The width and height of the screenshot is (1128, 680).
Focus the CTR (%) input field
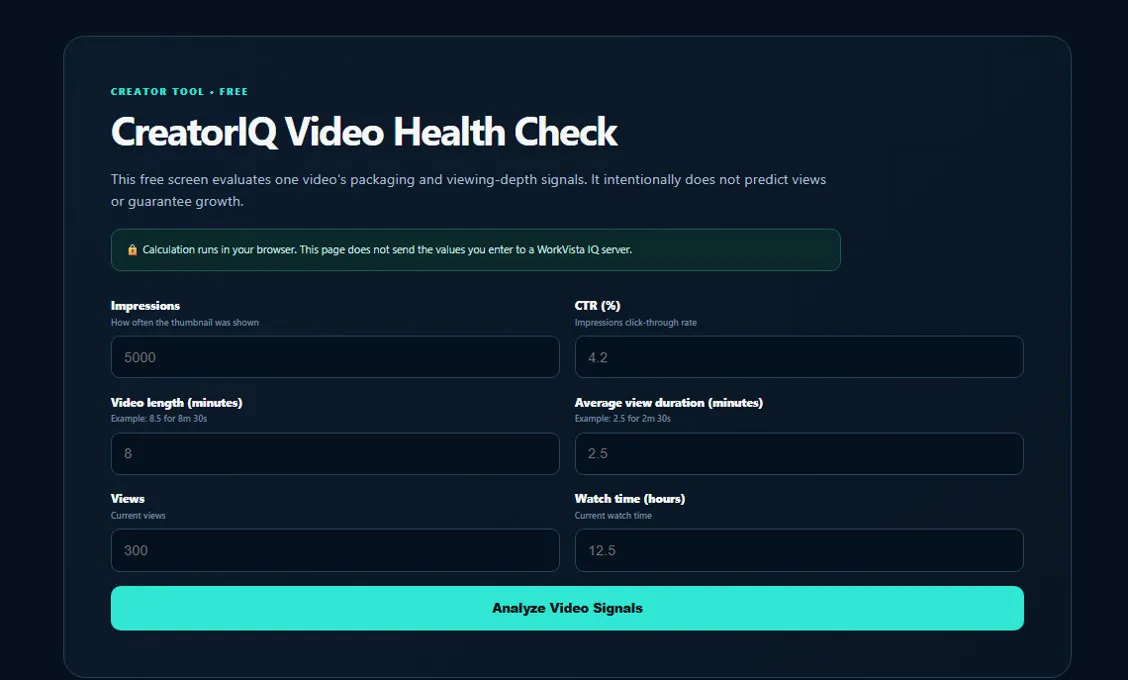[x=799, y=357]
